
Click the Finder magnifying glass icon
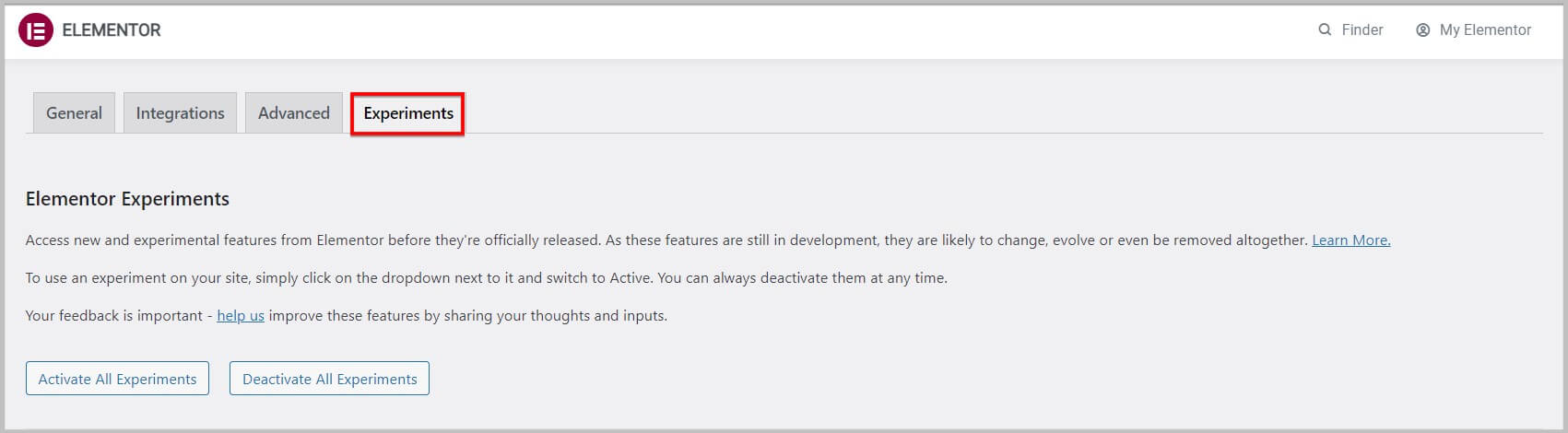(1325, 30)
